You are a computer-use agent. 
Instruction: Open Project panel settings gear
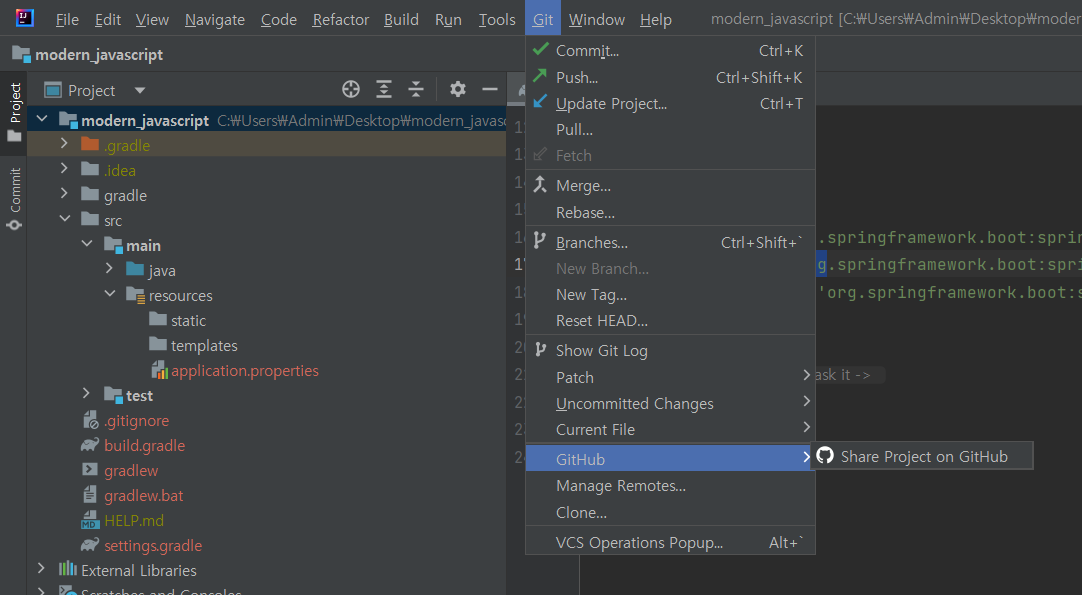(458, 90)
